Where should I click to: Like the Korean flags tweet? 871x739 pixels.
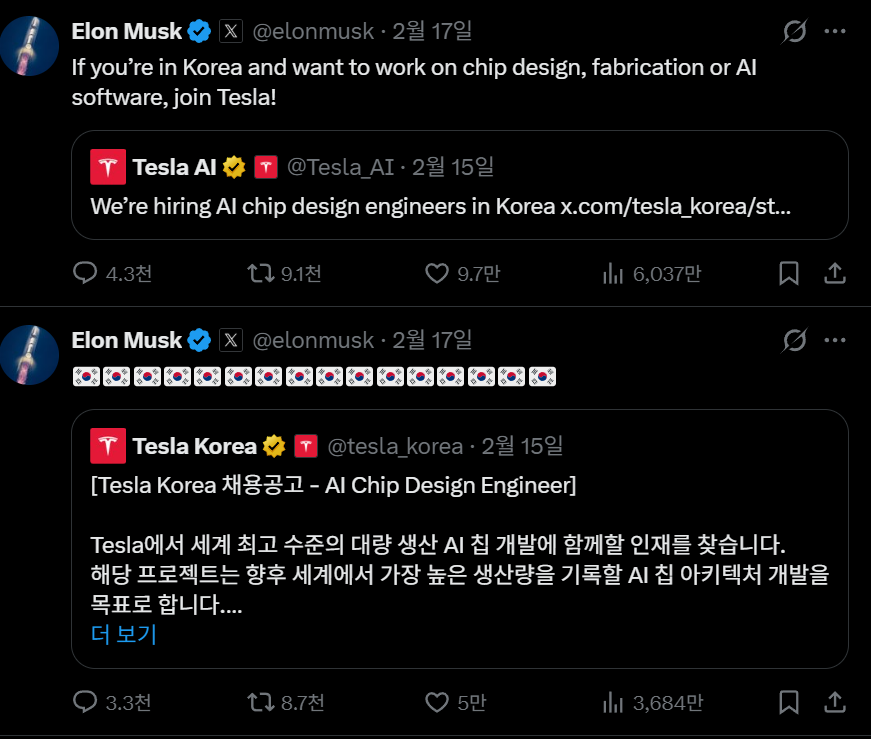click(x=436, y=703)
